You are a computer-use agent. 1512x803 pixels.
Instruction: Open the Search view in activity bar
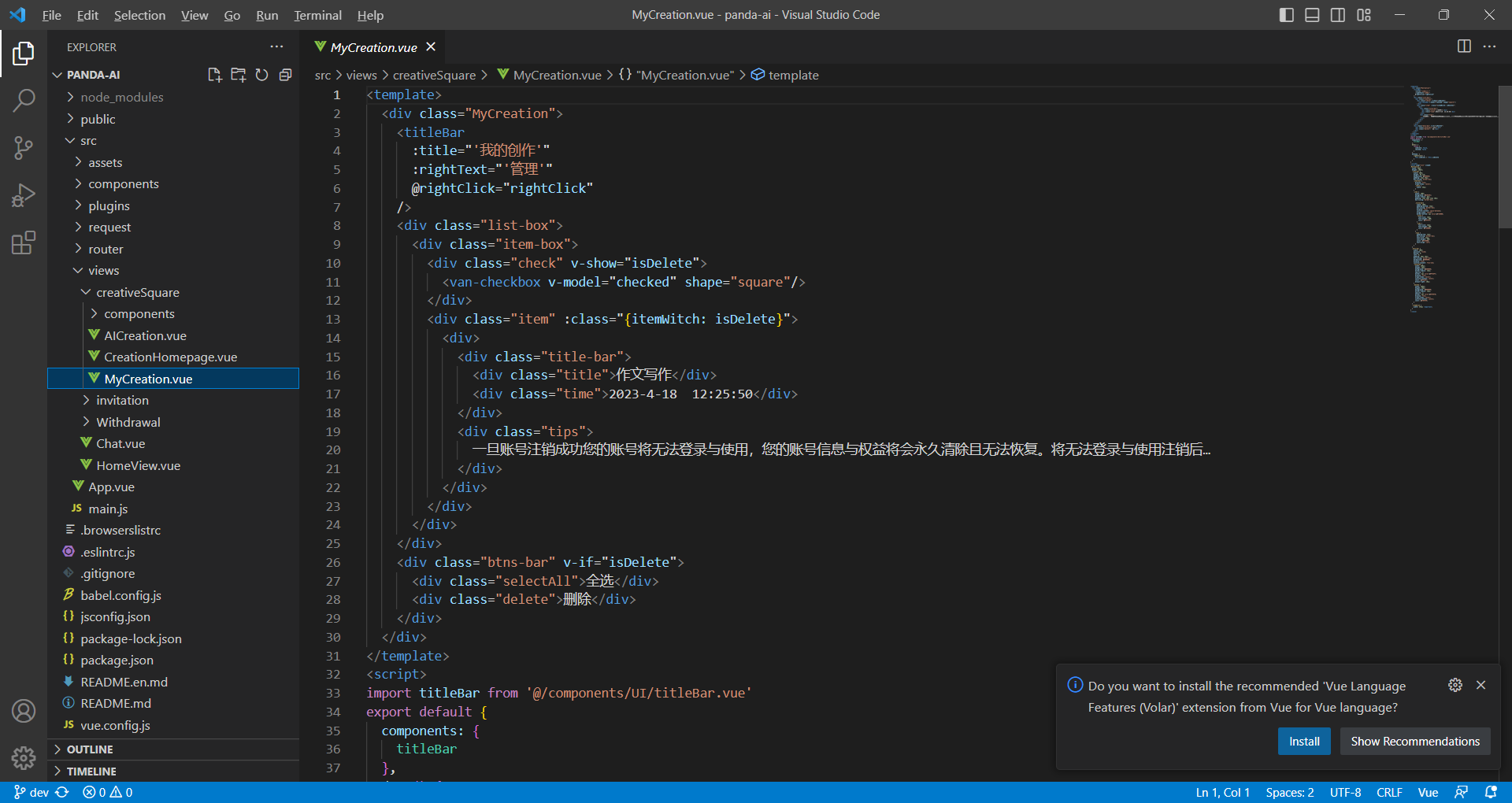coord(24,101)
